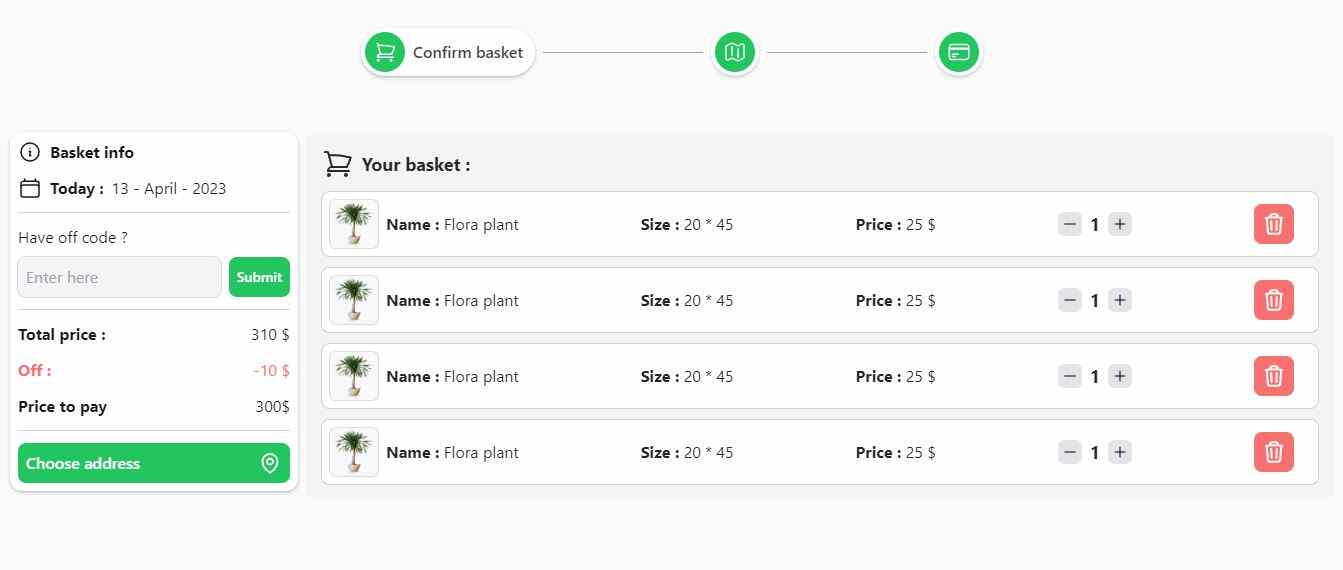1343x570 pixels.
Task: Click the Confirm basket cart step icon
Action: 385,52
